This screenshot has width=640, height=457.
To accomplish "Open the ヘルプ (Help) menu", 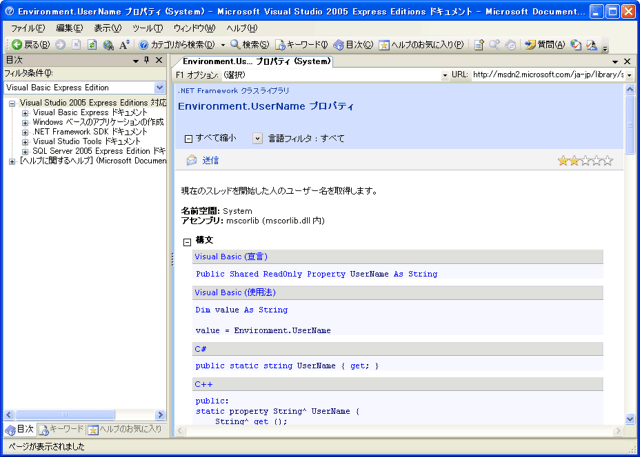I will click(242, 28).
